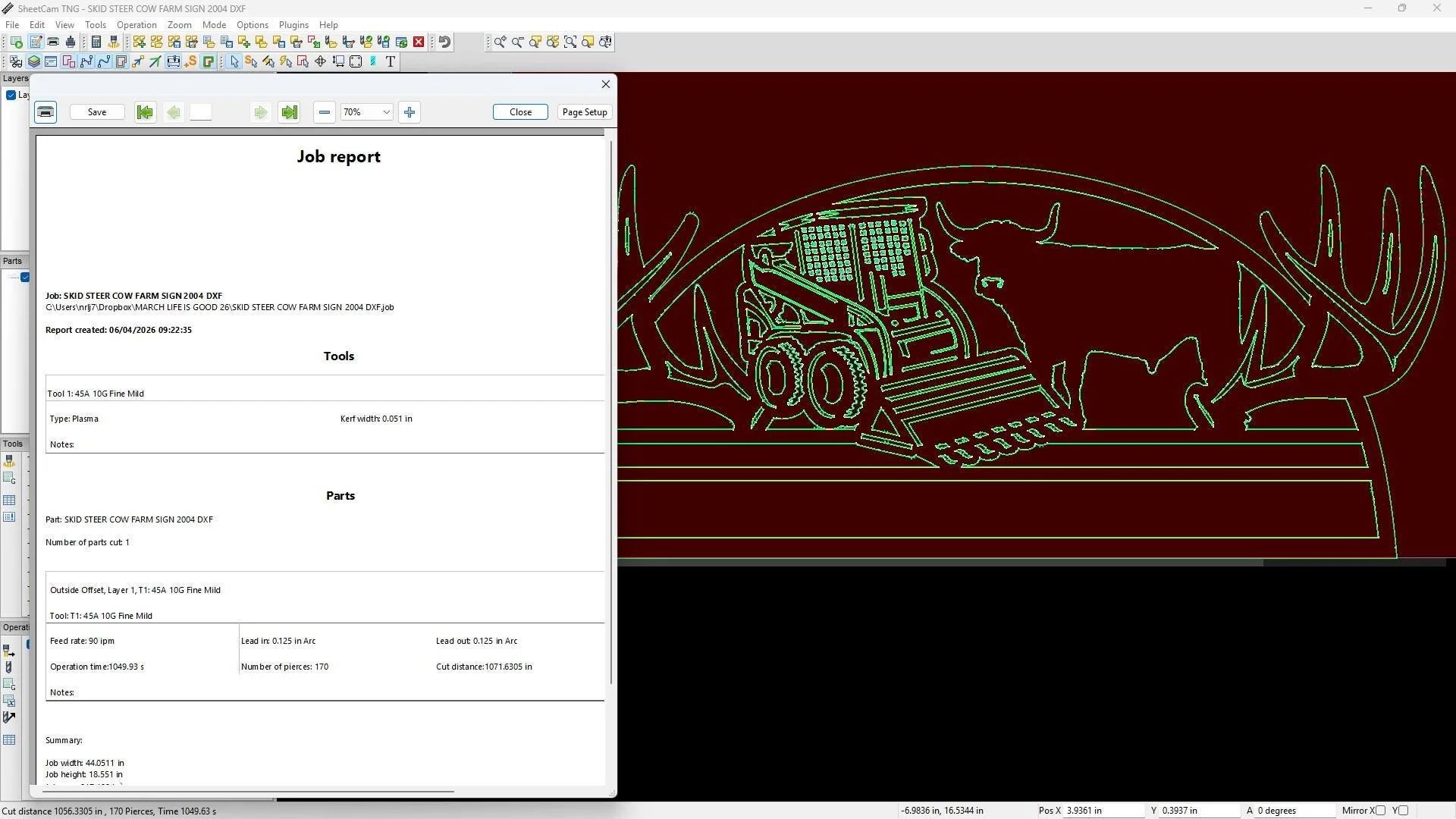Screen dimensions: 1456x819
Task: Click the calculator icon in toolbar
Action: point(96,42)
